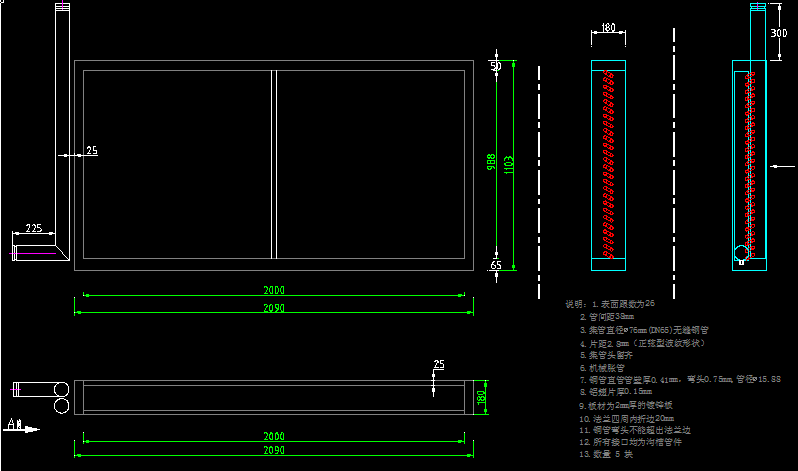Select the 2000 dimension below the bottom view
Viewport: 798px width, 471px height.
(x=273, y=436)
